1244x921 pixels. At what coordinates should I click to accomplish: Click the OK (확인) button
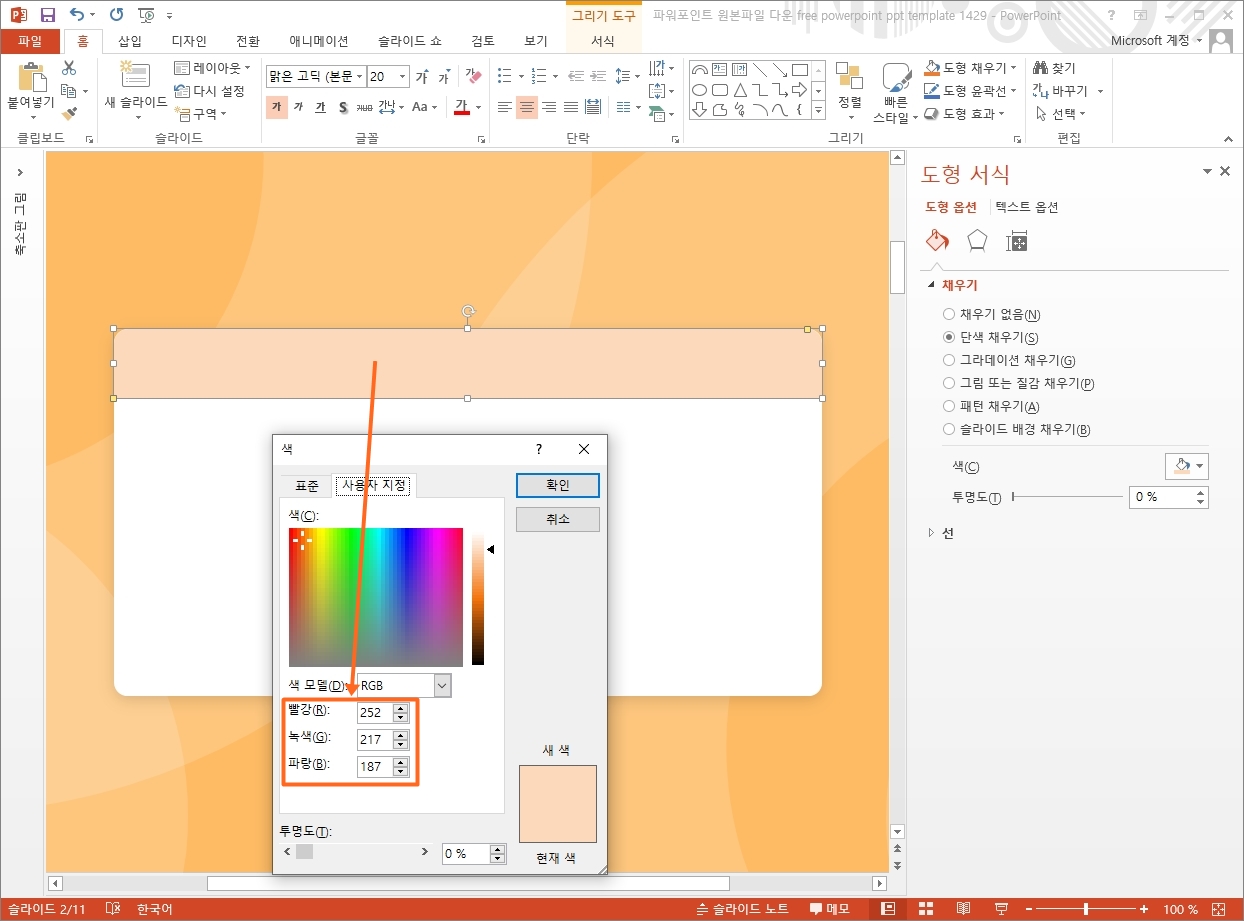coord(558,485)
